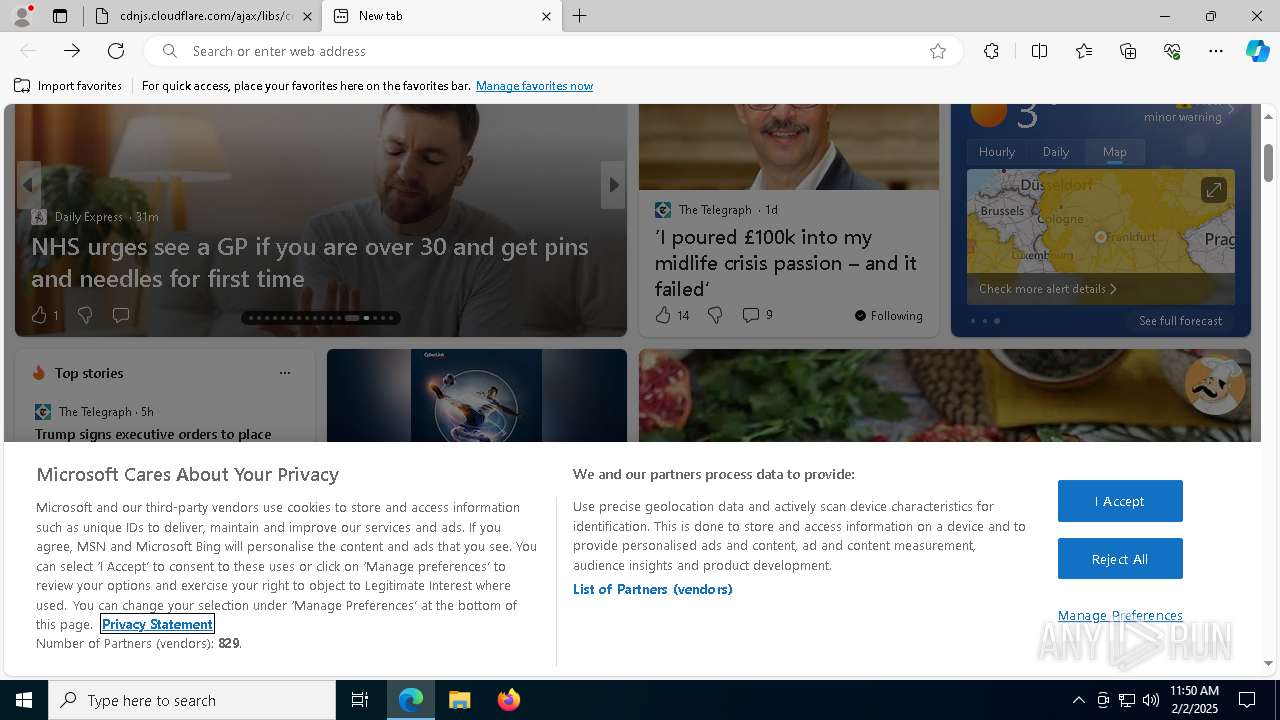Open Windows Start menu
Screen dimensions: 1280x720
pyautogui.click(x=24, y=700)
